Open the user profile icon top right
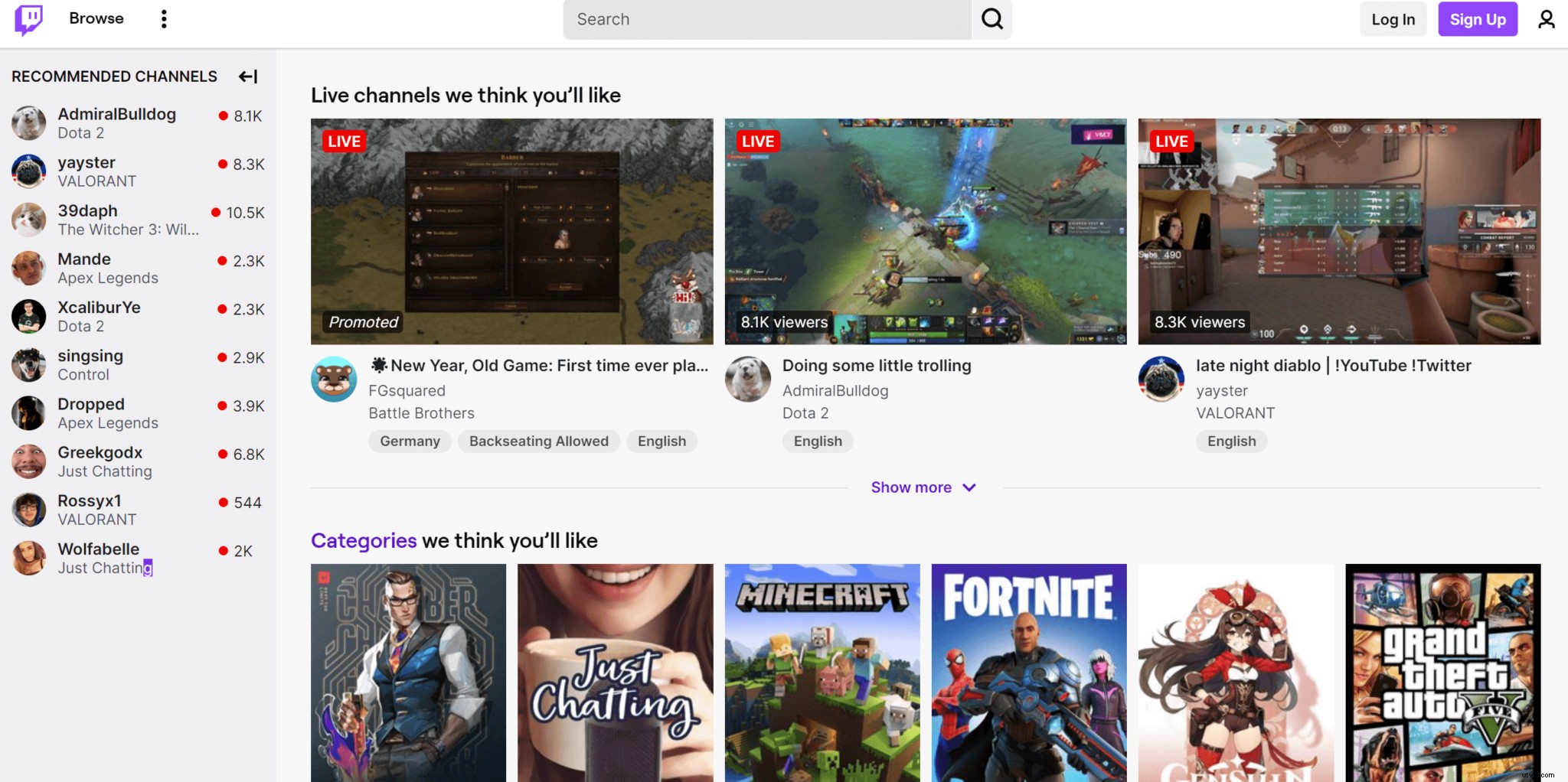 click(1547, 18)
